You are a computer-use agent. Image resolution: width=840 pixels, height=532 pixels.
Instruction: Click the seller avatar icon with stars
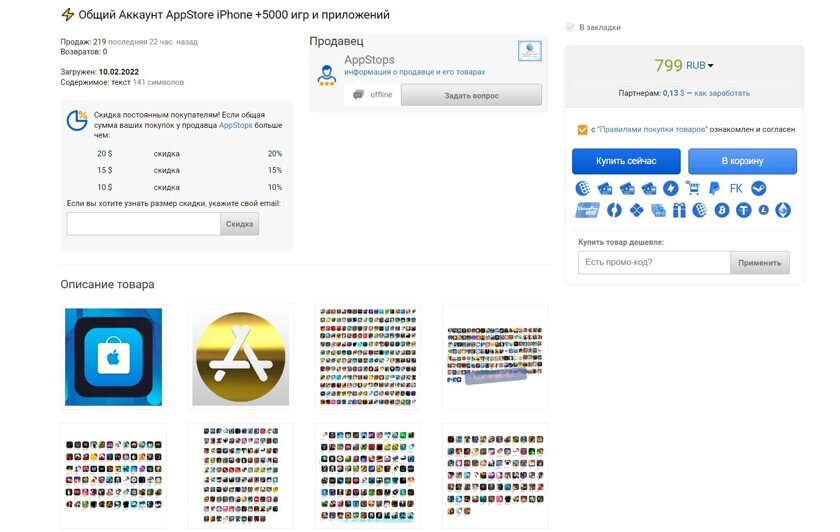click(x=326, y=76)
